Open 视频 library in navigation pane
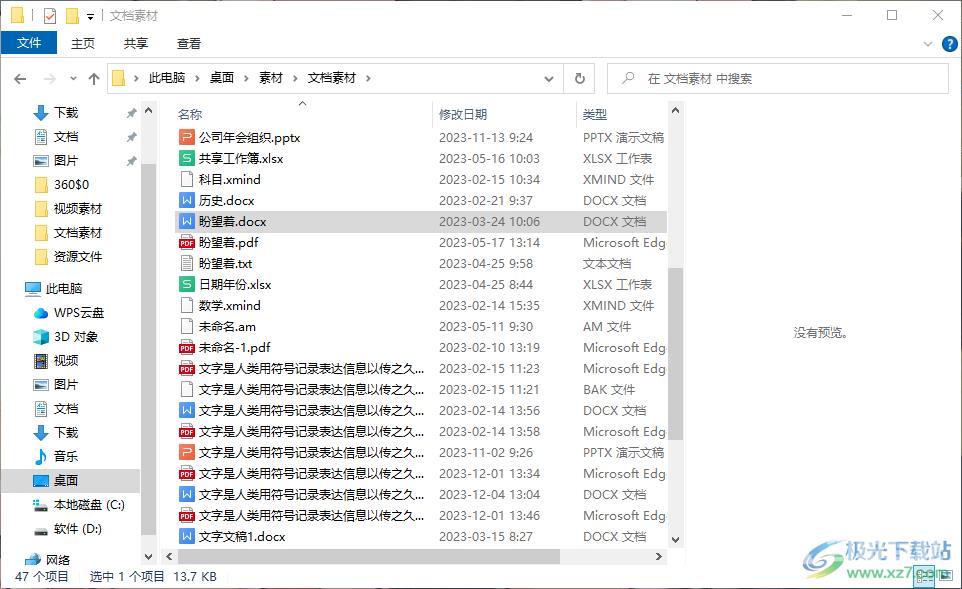Screen dimensions: 962x589 66,360
